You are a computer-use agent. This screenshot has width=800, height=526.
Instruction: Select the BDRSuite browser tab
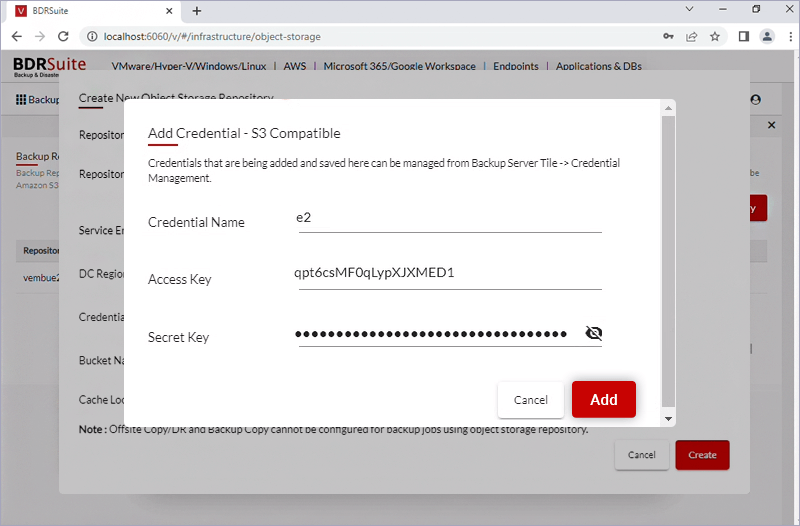pyautogui.click(x=94, y=11)
